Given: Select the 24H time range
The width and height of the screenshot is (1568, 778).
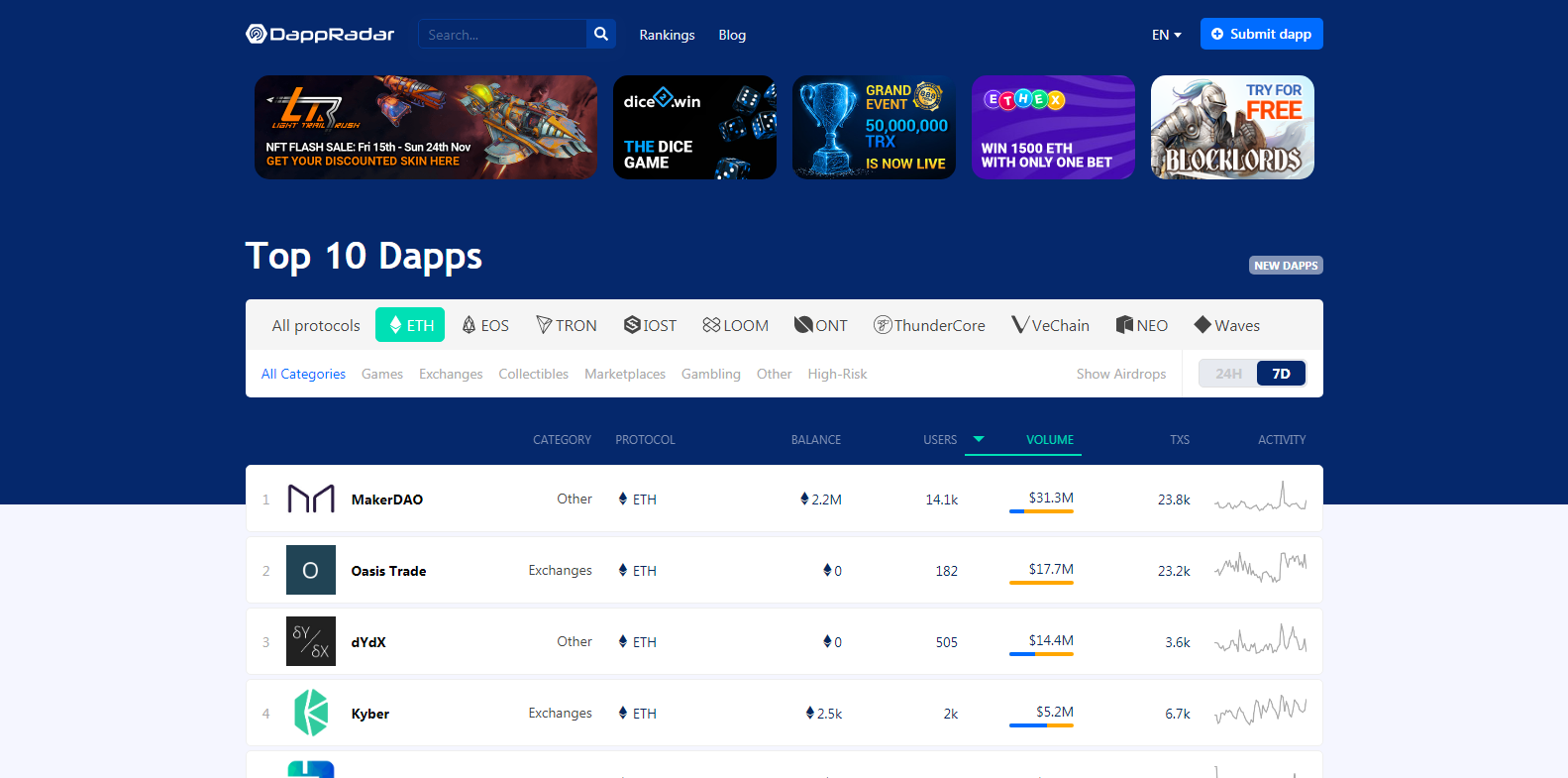Looking at the screenshot, I should tap(1228, 374).
